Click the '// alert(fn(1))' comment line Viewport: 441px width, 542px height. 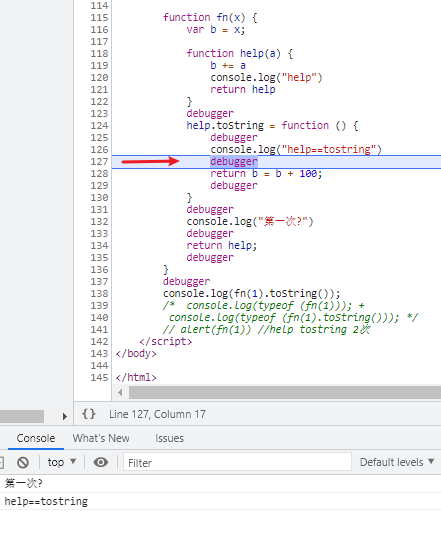pos(266,329)
